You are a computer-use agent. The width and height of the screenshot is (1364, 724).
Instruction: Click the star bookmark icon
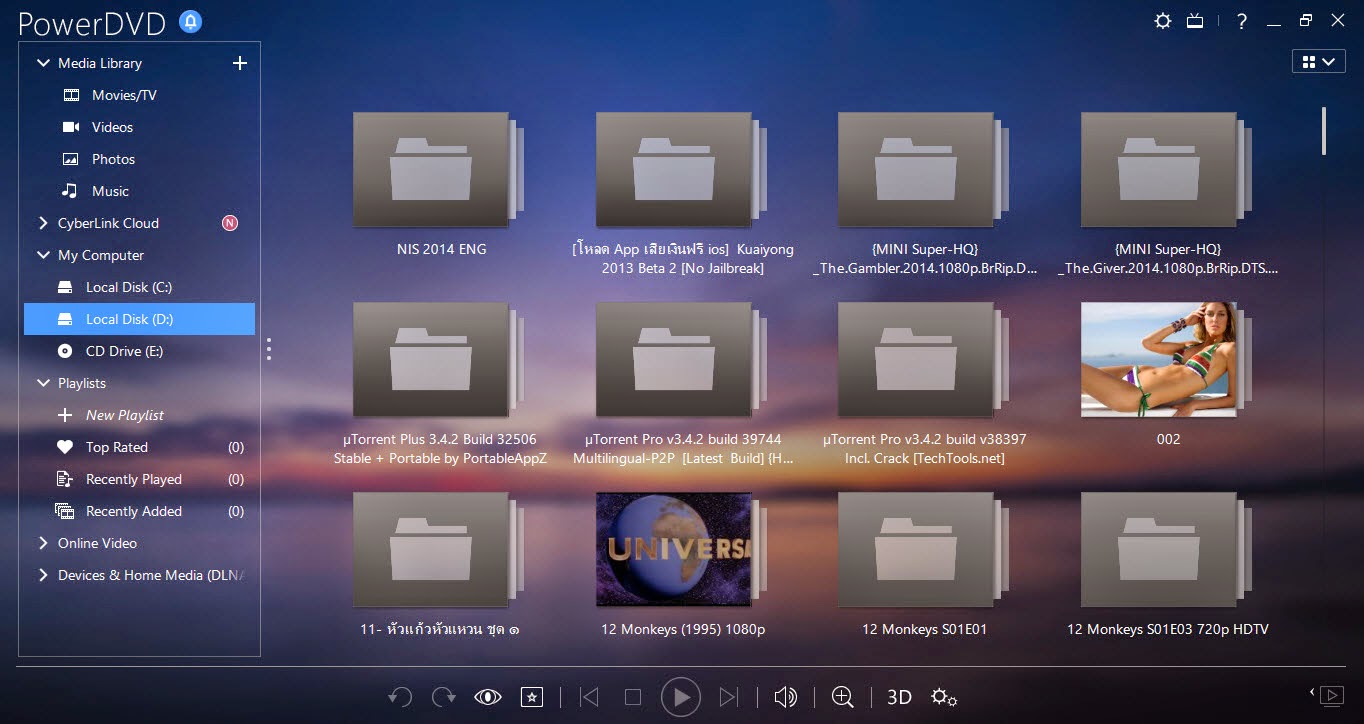532,697
